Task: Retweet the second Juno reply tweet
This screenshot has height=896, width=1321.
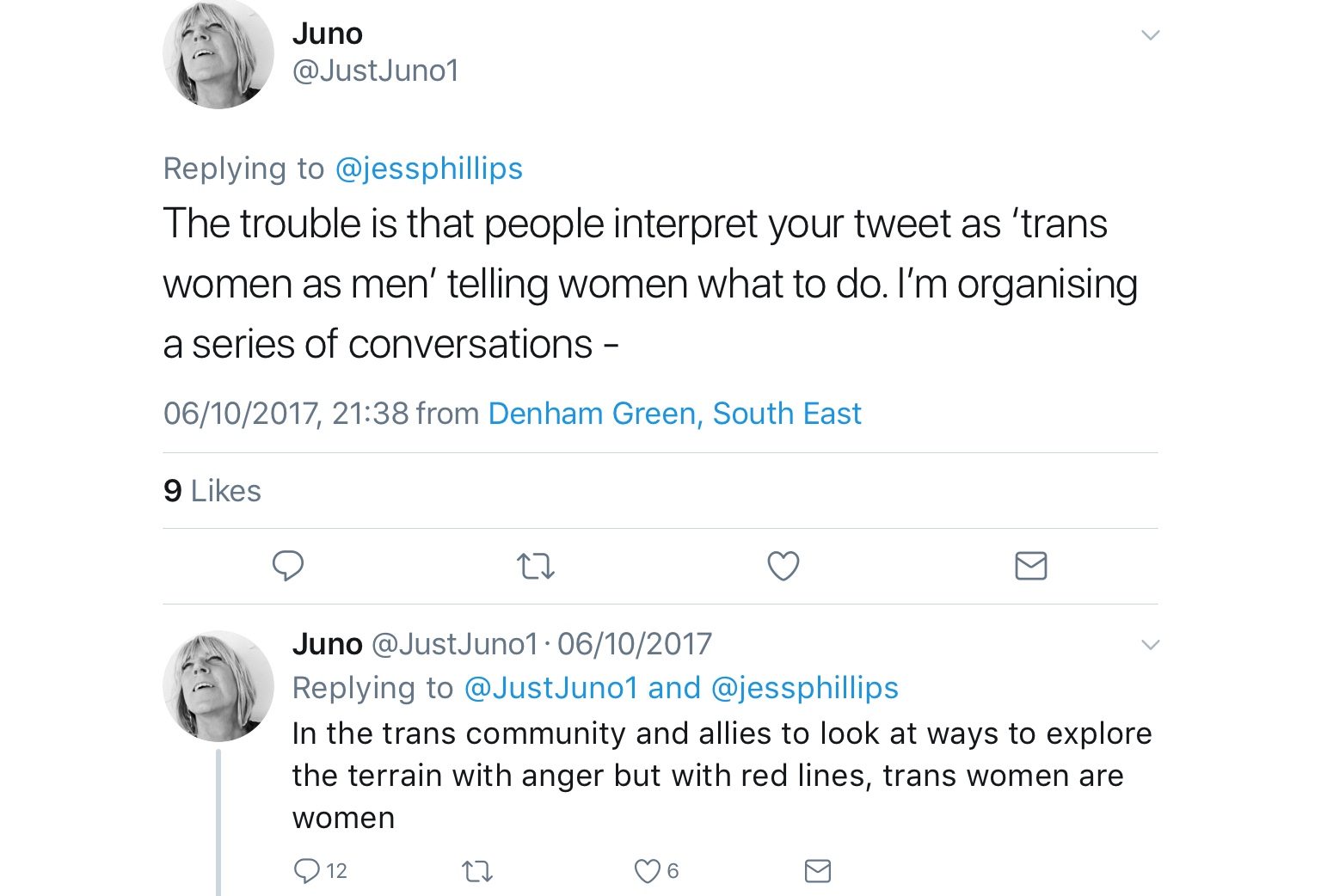Action: 477,872
